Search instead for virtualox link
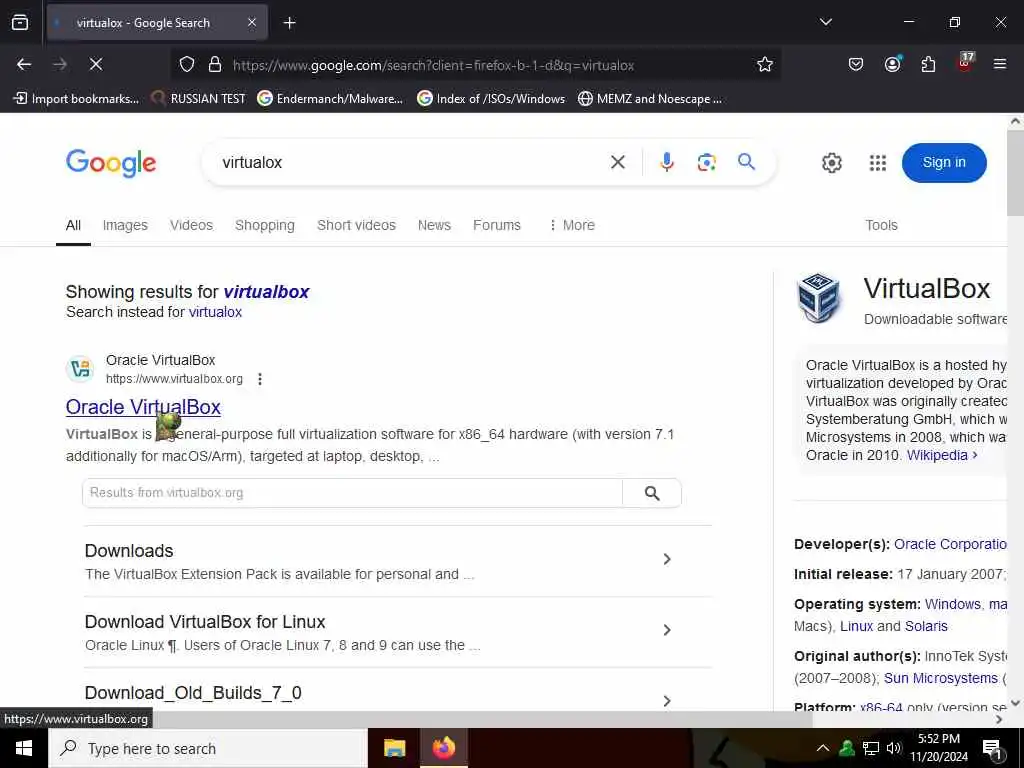The width and height of the screenshot is (1024, 768). click(x=215, y=312)
